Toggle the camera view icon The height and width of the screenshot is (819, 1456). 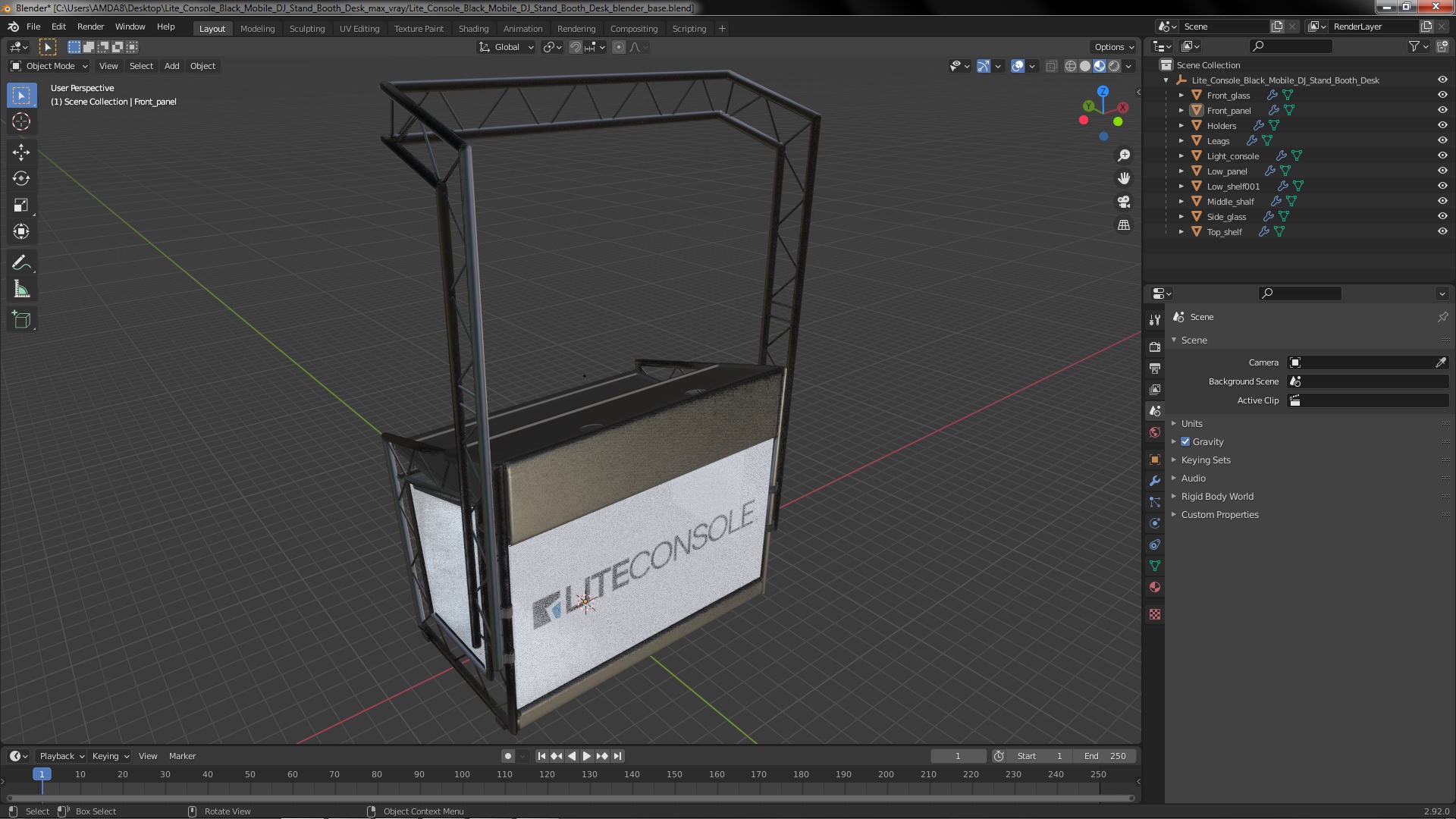1124,202
